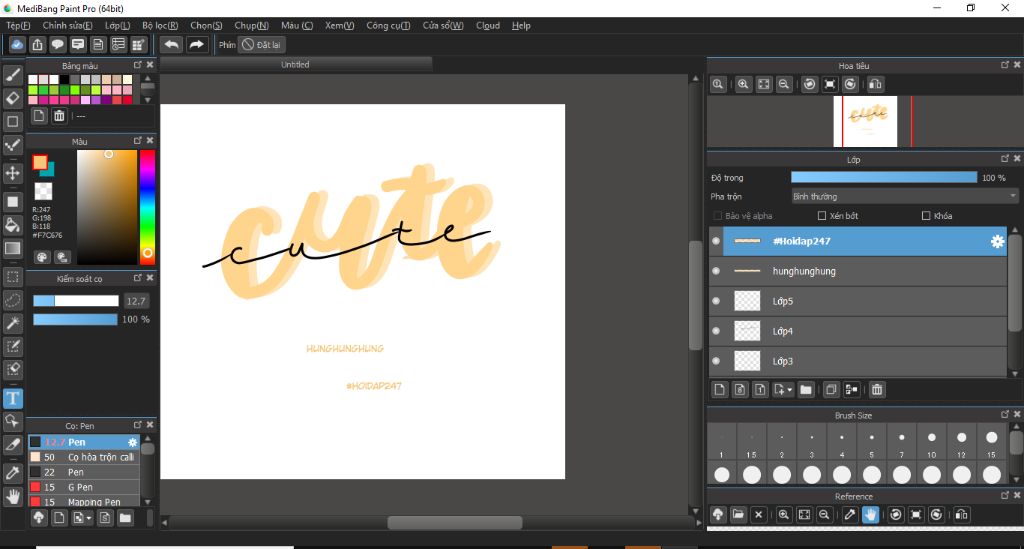Open the Công cụ menu
The height and width of the screenshot is (549, 1024).
point(388,25)
